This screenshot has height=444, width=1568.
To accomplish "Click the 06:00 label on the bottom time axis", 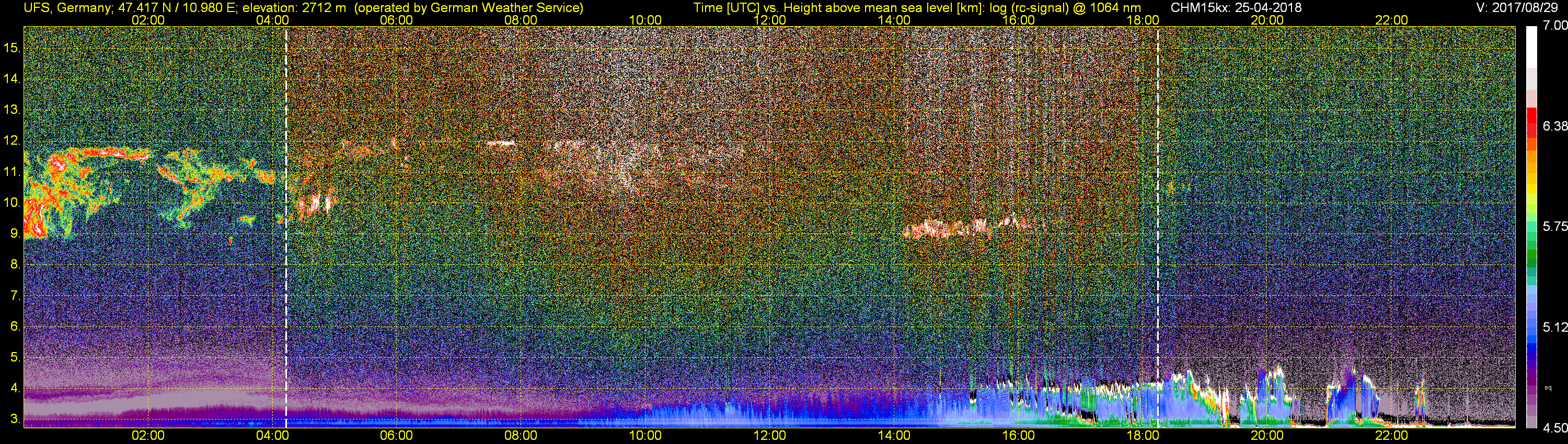I will pyautogui.click(x=396, y=436).
